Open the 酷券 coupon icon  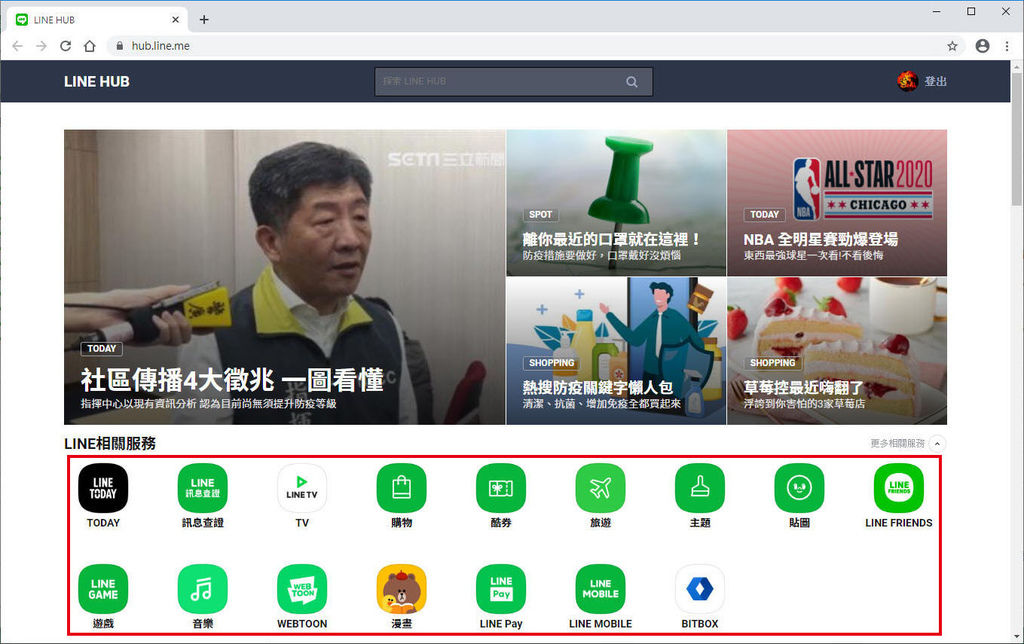click(x=501, y=488)
